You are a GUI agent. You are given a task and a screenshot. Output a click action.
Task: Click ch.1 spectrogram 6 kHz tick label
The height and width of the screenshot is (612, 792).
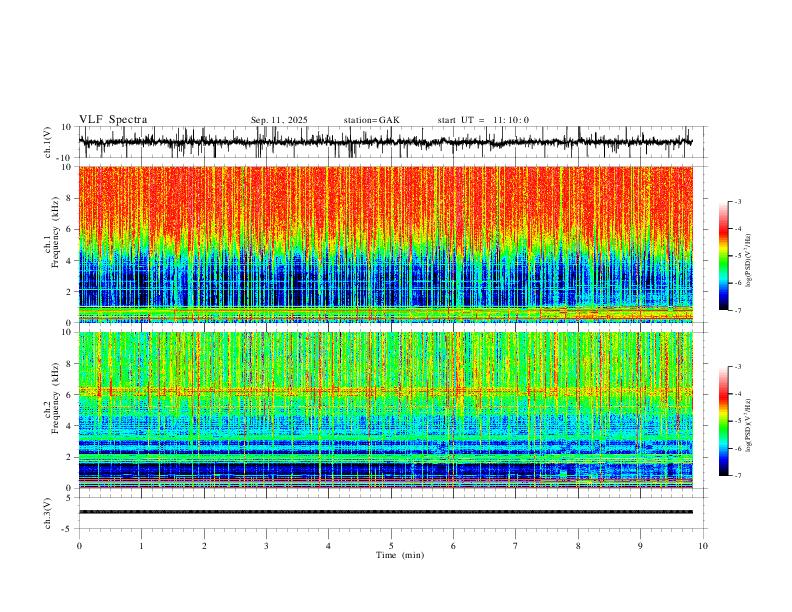(70, 229)
